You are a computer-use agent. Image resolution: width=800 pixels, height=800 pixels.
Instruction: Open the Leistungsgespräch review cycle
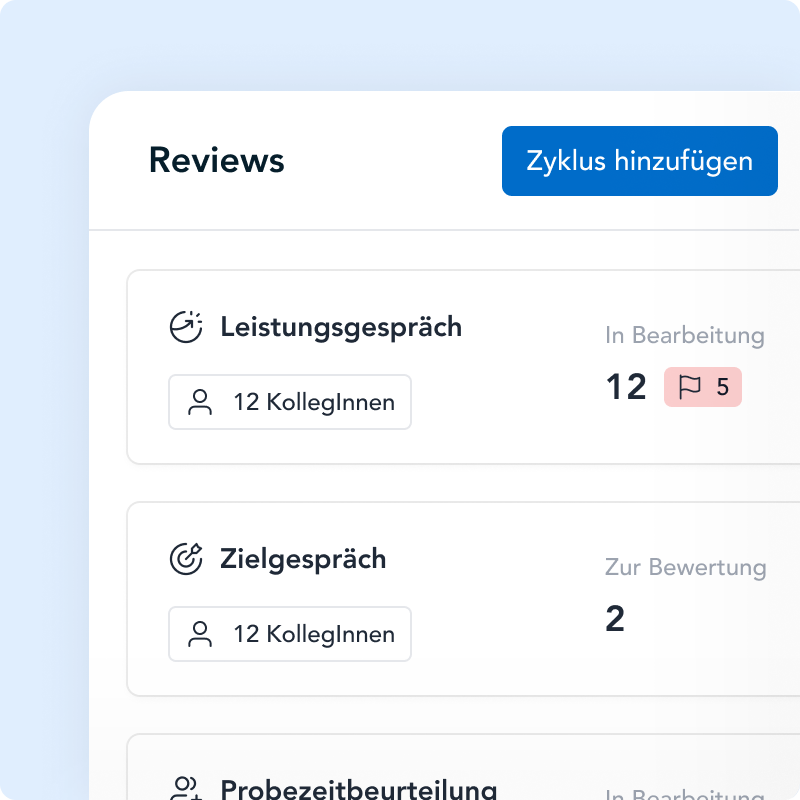(x=341, y=327)
